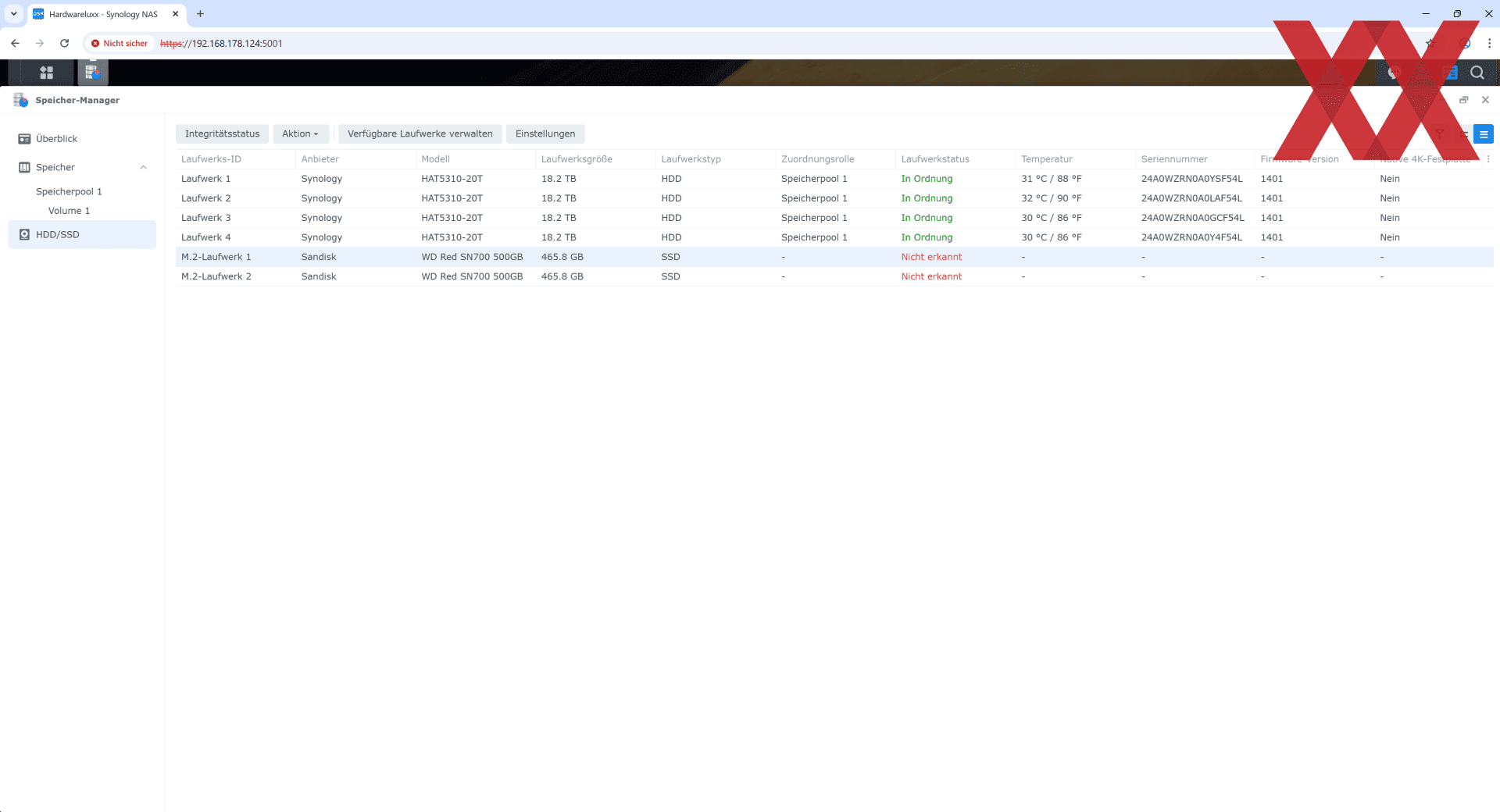Open the Chrome three-dot menu
Image resolution: width=1500 pixels, height=812 pixels.
pos(1489,44)
